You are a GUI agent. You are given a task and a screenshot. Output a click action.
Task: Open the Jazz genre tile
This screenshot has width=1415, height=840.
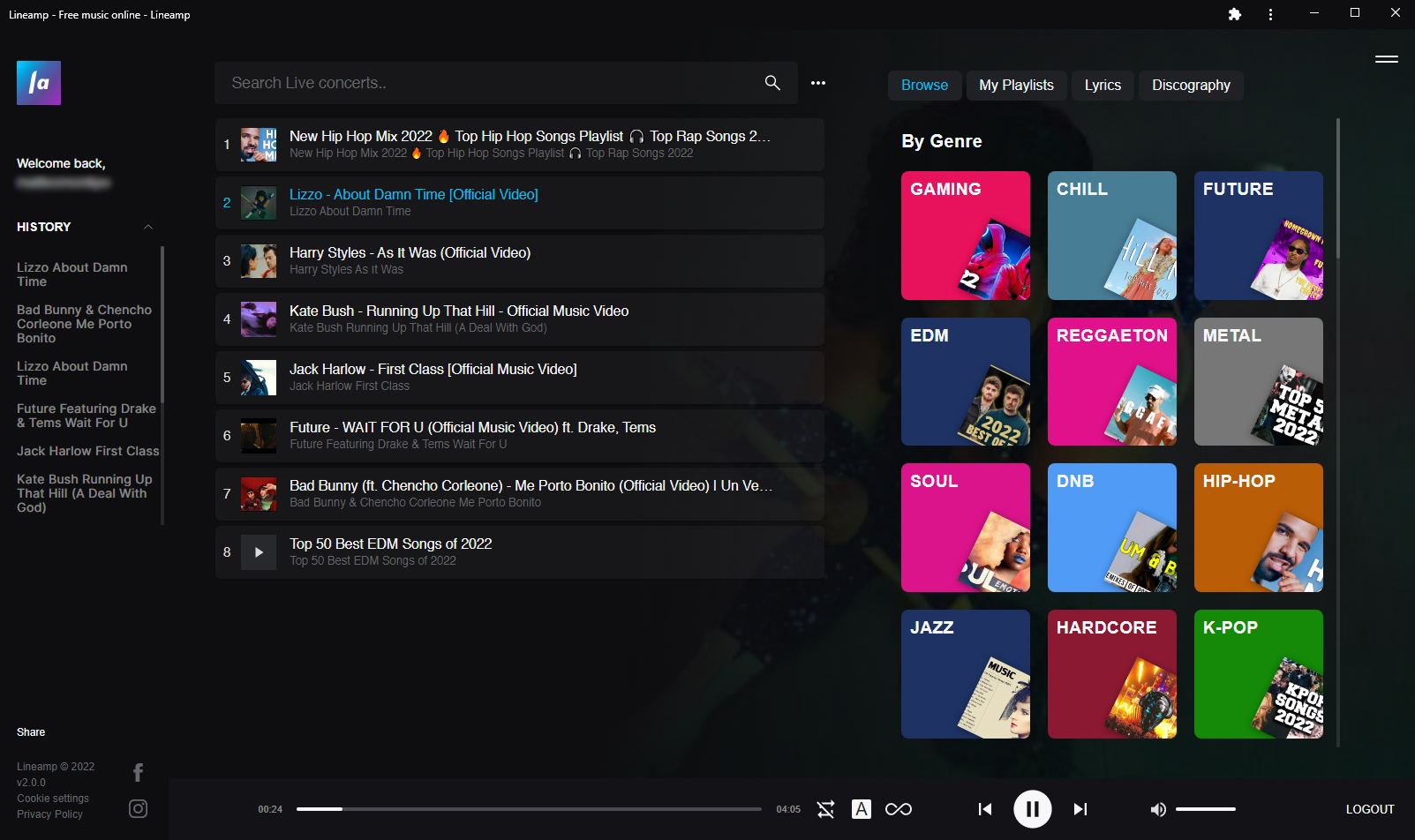coord(966,674)
